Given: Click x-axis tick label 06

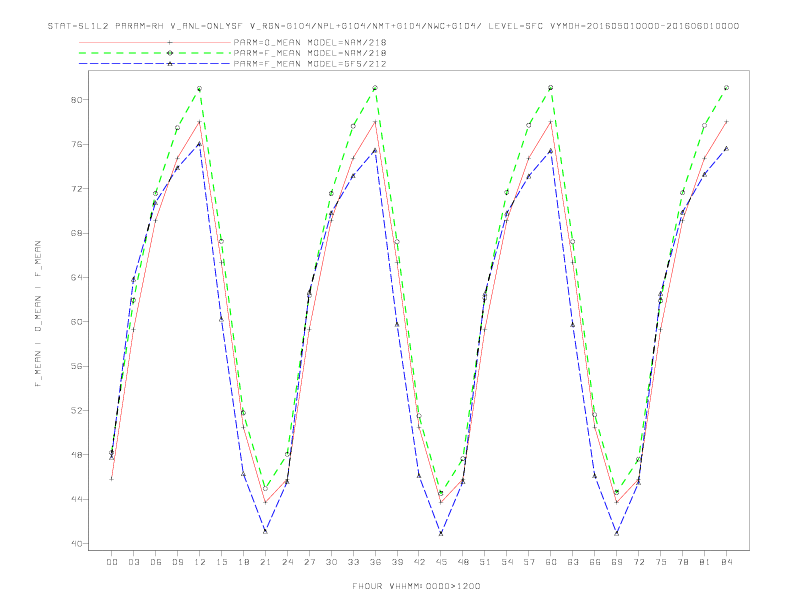Looking at the screenshot, I should pyautogui.click(x=156, y=562).
